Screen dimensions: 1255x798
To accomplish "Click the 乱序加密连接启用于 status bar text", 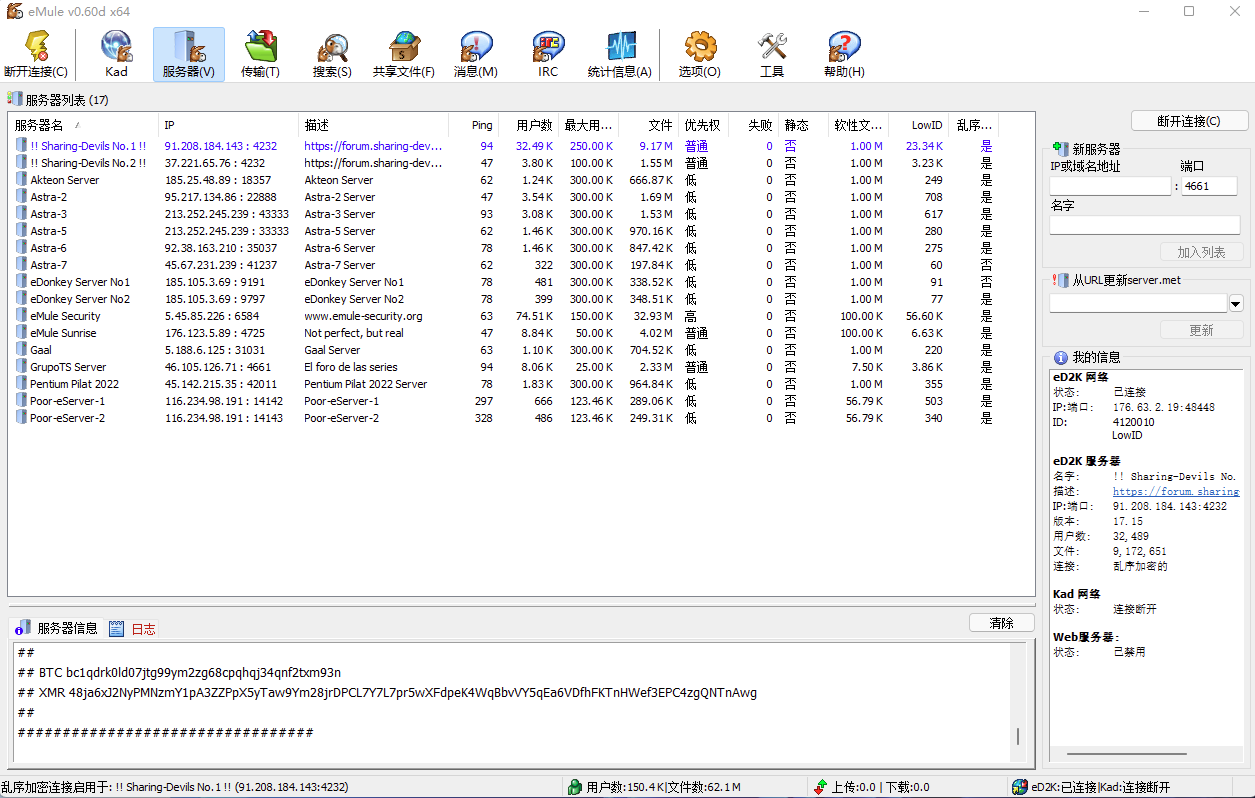I will (175, 787).
